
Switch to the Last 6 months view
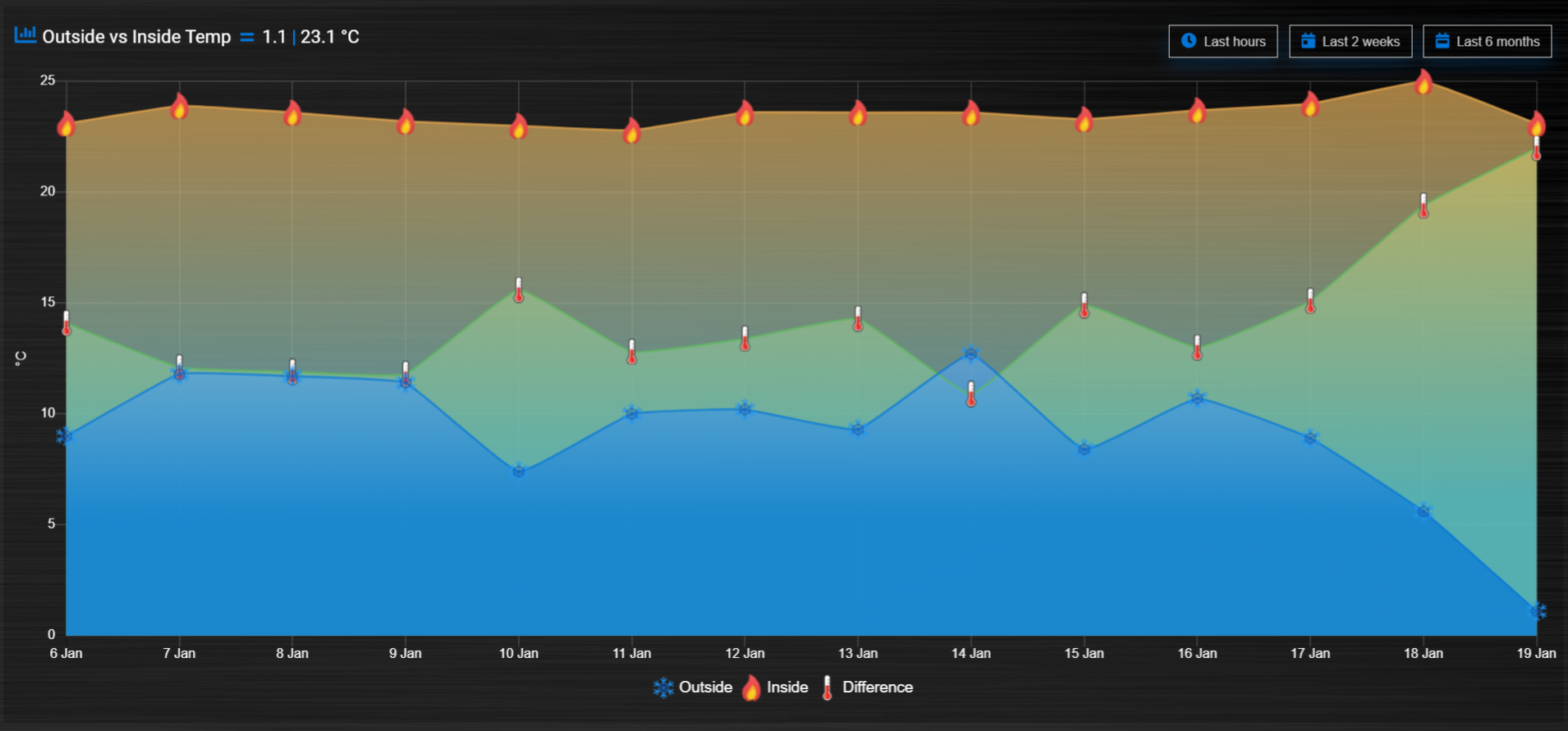click(x=1488, y=41)
